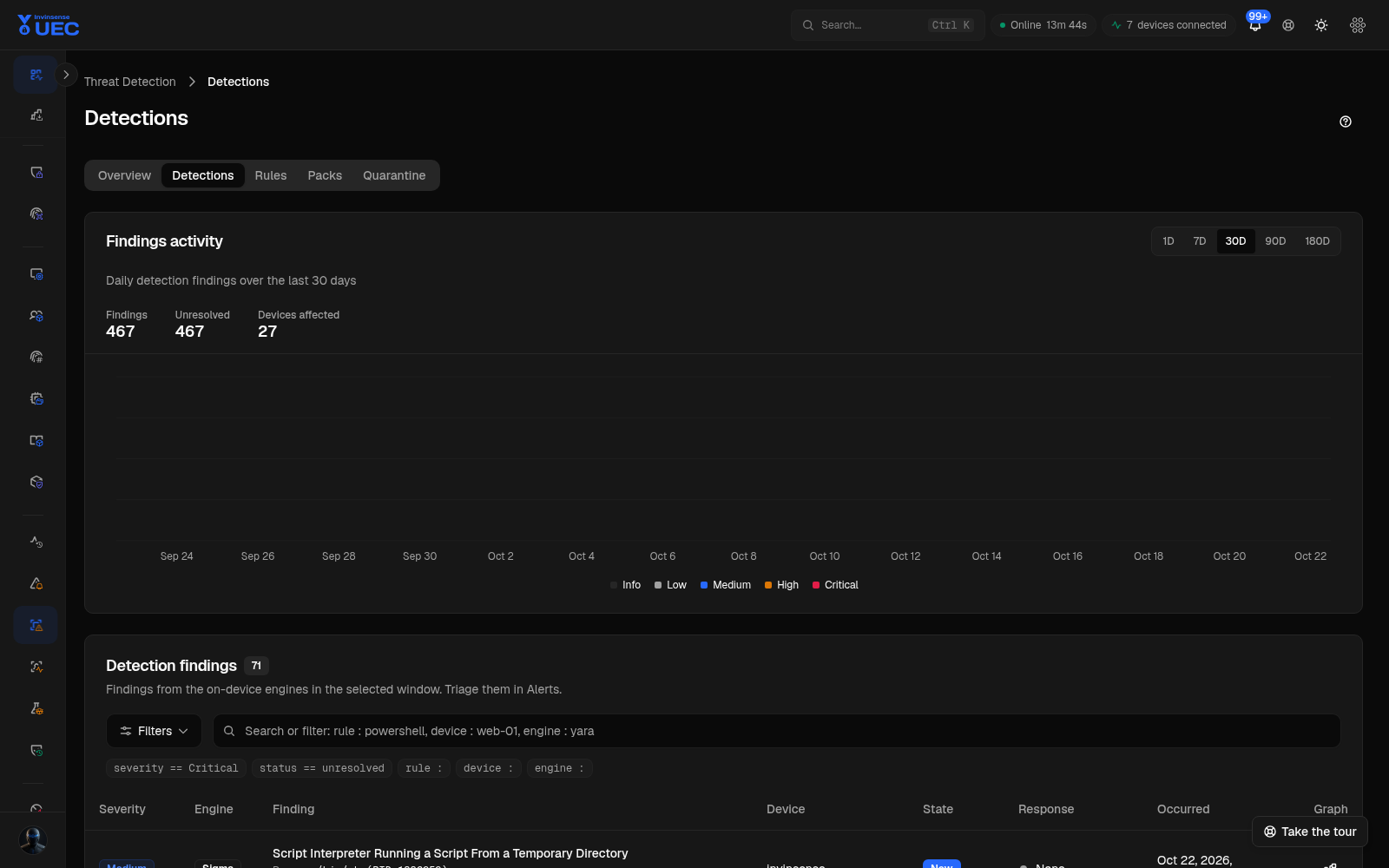
Task: Focus the findings search filter field
Action: [x=777, y=731]
